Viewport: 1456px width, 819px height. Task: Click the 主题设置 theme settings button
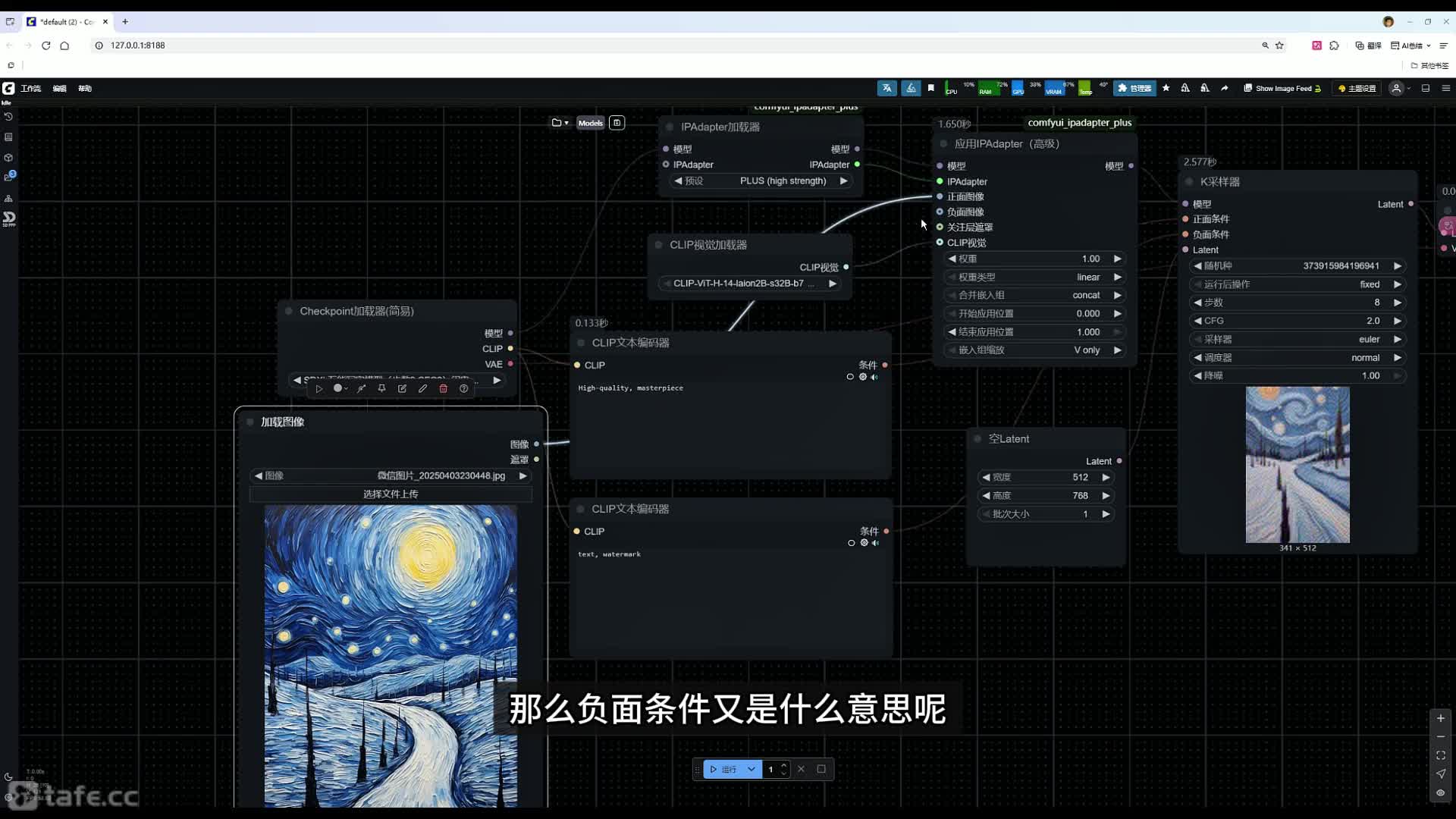pyautogui.click(x=1357, y=88)
